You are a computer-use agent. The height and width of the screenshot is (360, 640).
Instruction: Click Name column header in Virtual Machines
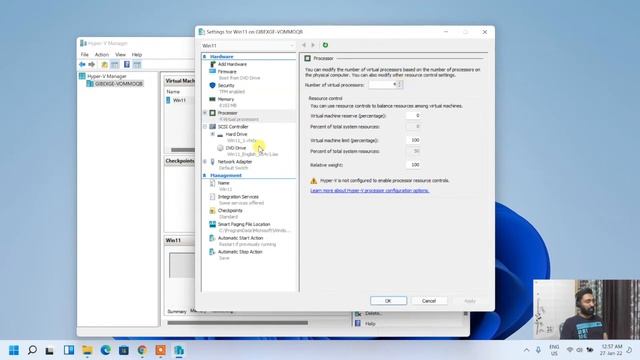(173, 92)
